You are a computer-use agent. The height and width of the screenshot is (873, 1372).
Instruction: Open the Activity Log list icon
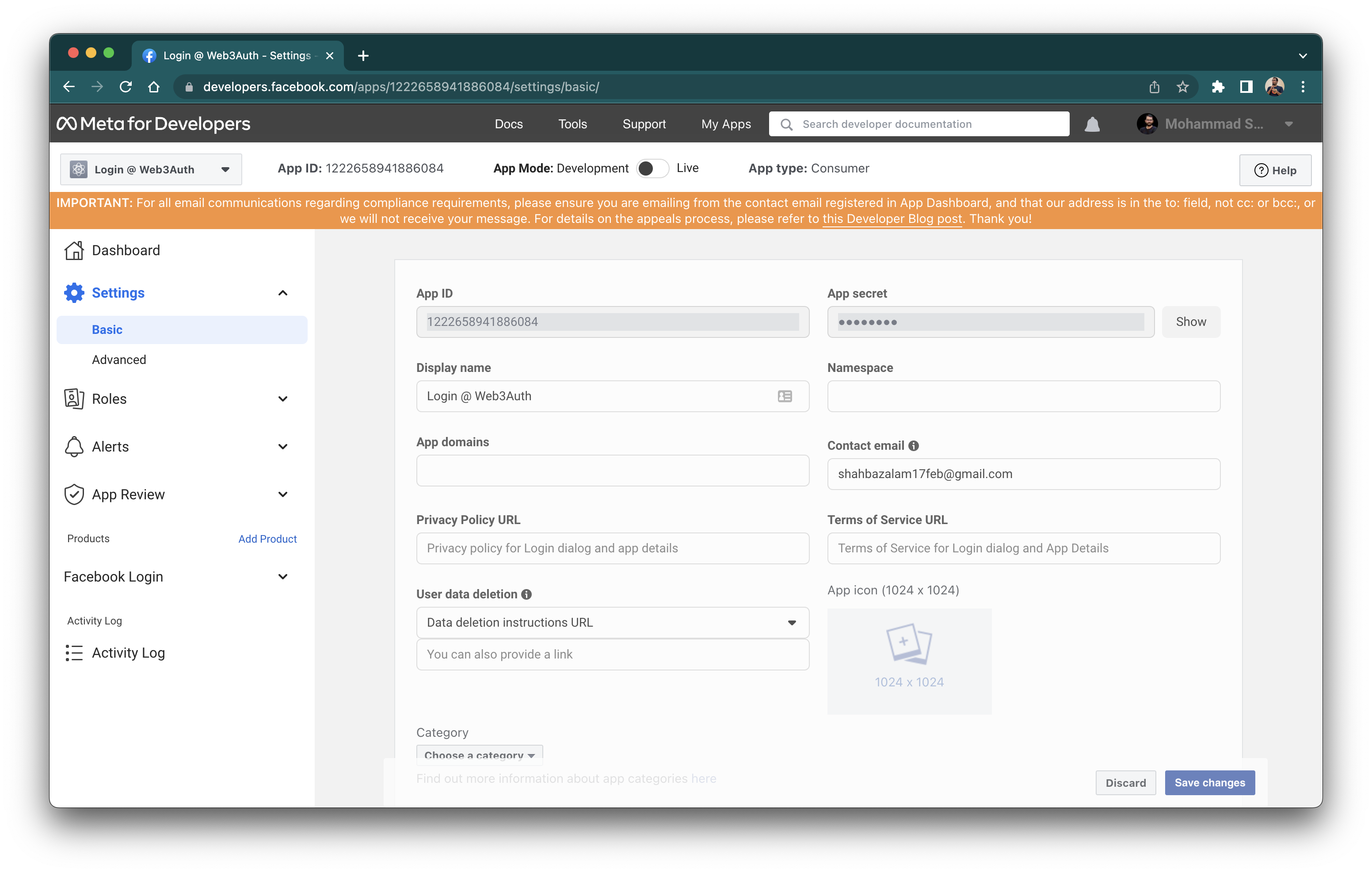74,653
